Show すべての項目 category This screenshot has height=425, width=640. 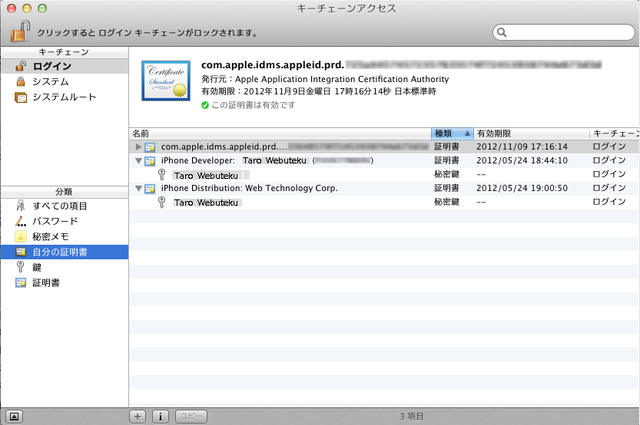pos(64,206)
